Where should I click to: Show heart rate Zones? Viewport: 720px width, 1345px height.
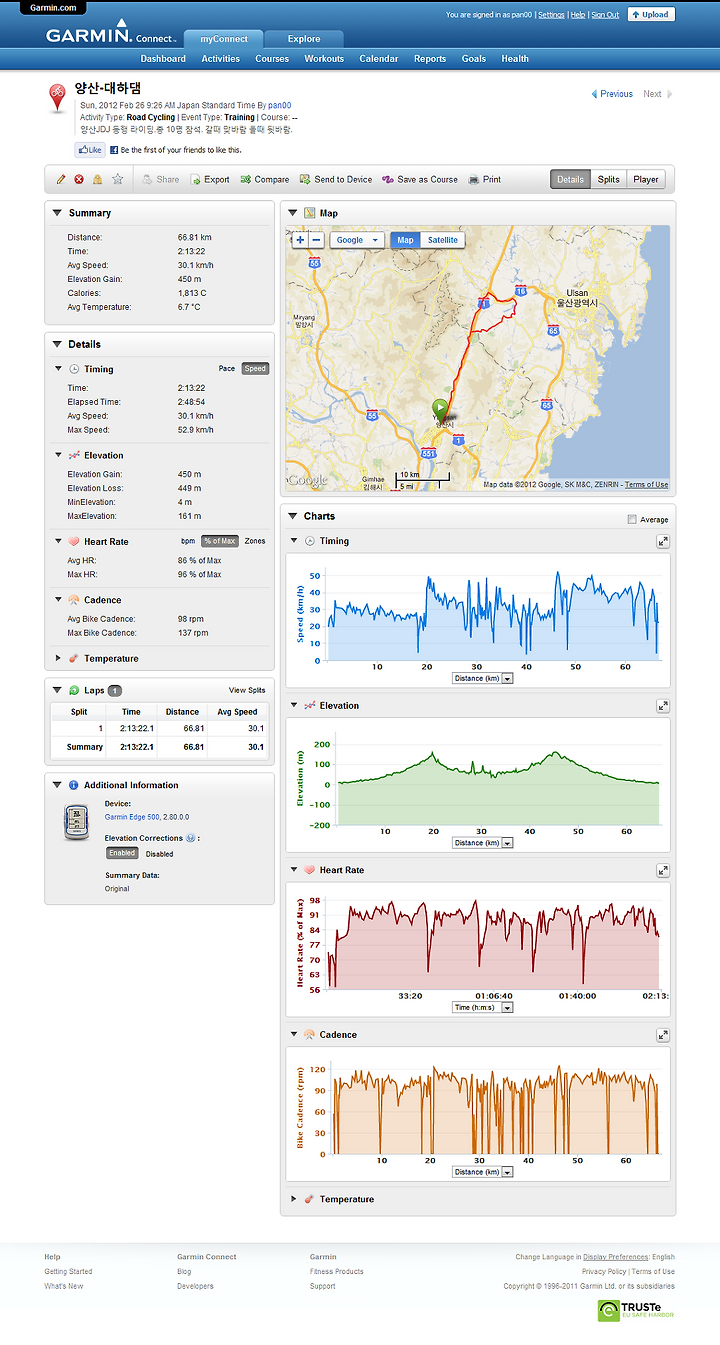coord(255,541)
